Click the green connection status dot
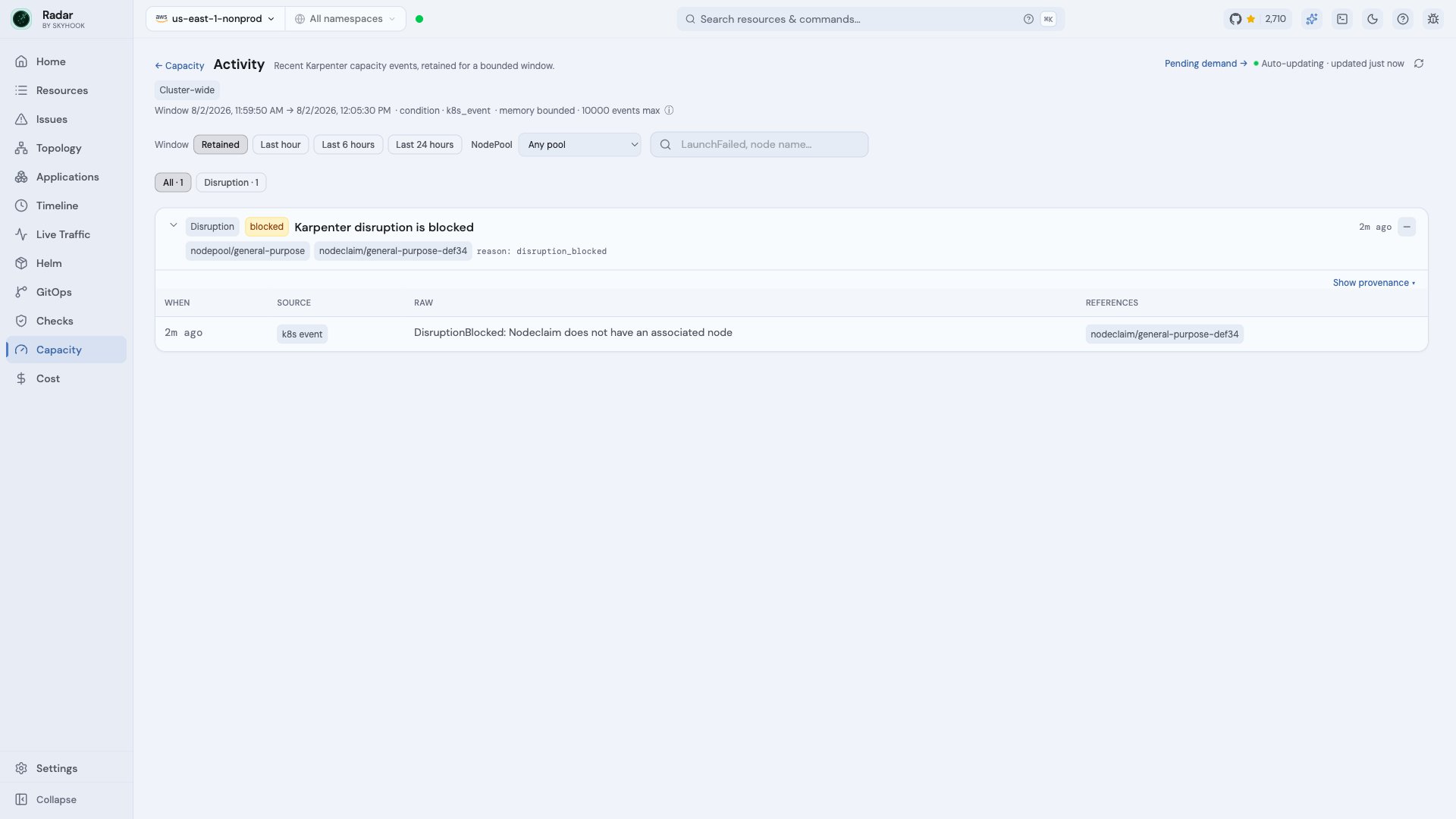 419,19
